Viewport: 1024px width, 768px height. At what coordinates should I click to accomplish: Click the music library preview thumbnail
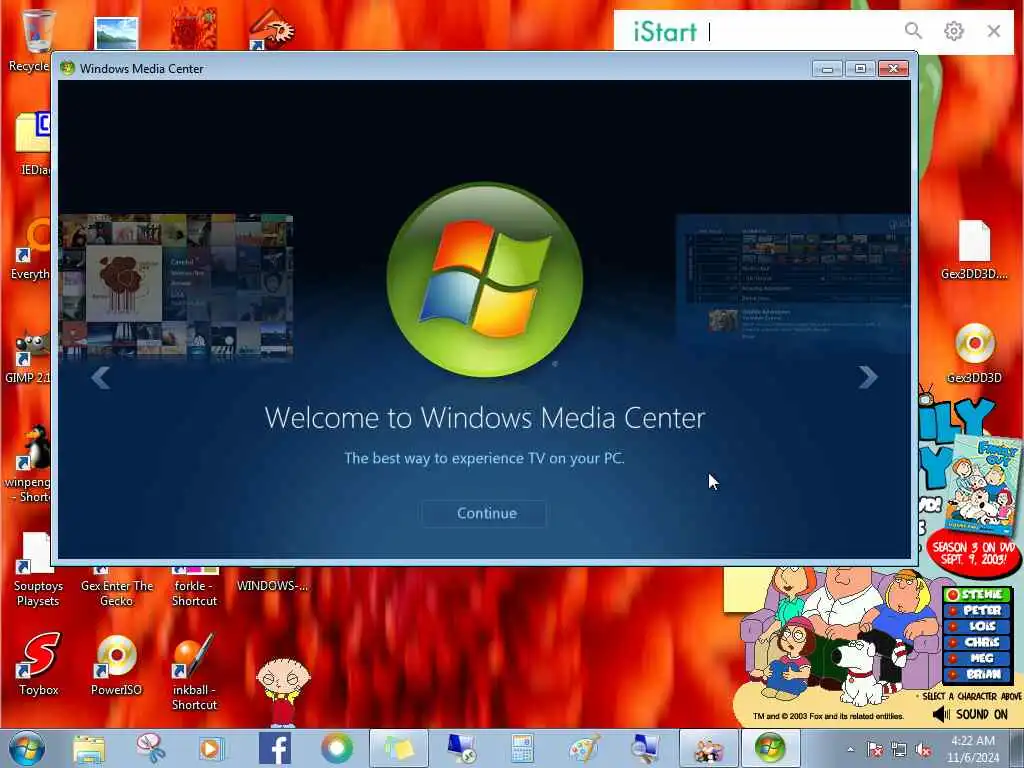coord(176,286)
